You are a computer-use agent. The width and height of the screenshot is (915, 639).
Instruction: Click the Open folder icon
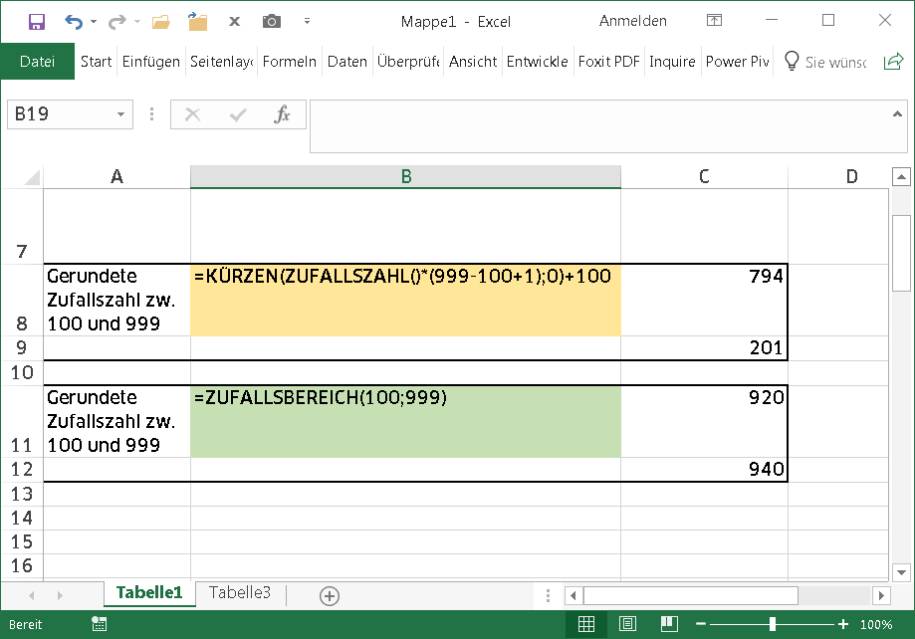pos(160,22)
